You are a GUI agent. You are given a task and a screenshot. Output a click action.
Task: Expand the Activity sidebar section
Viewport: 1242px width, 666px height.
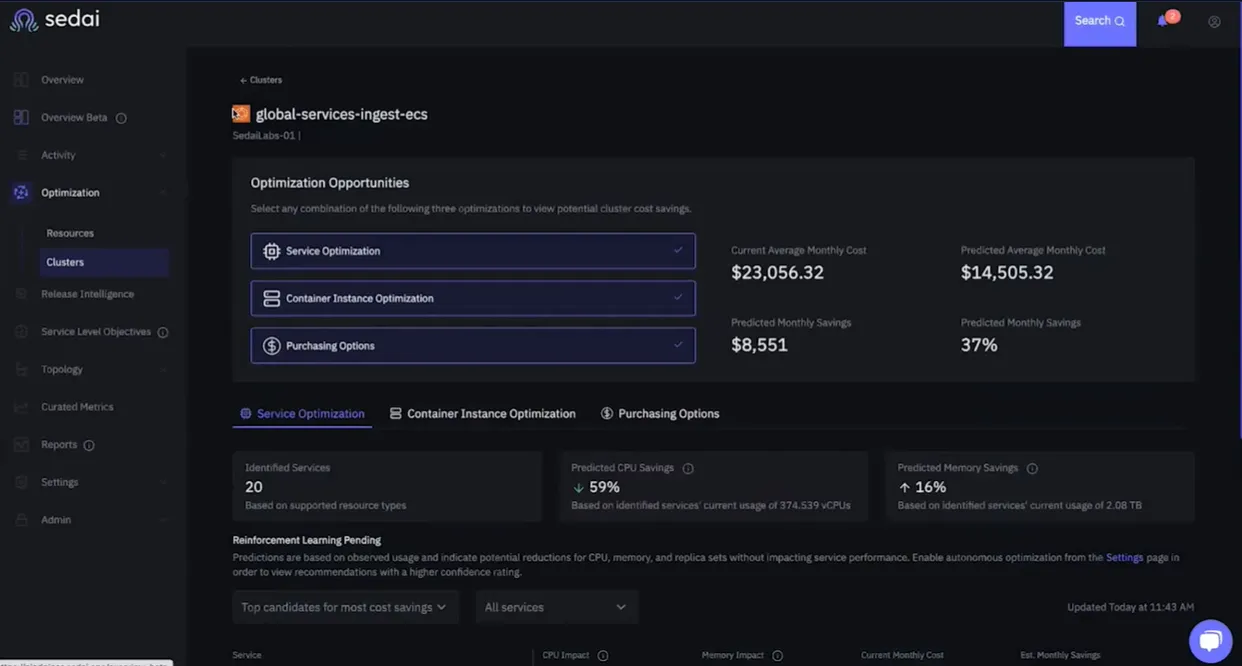163,155
